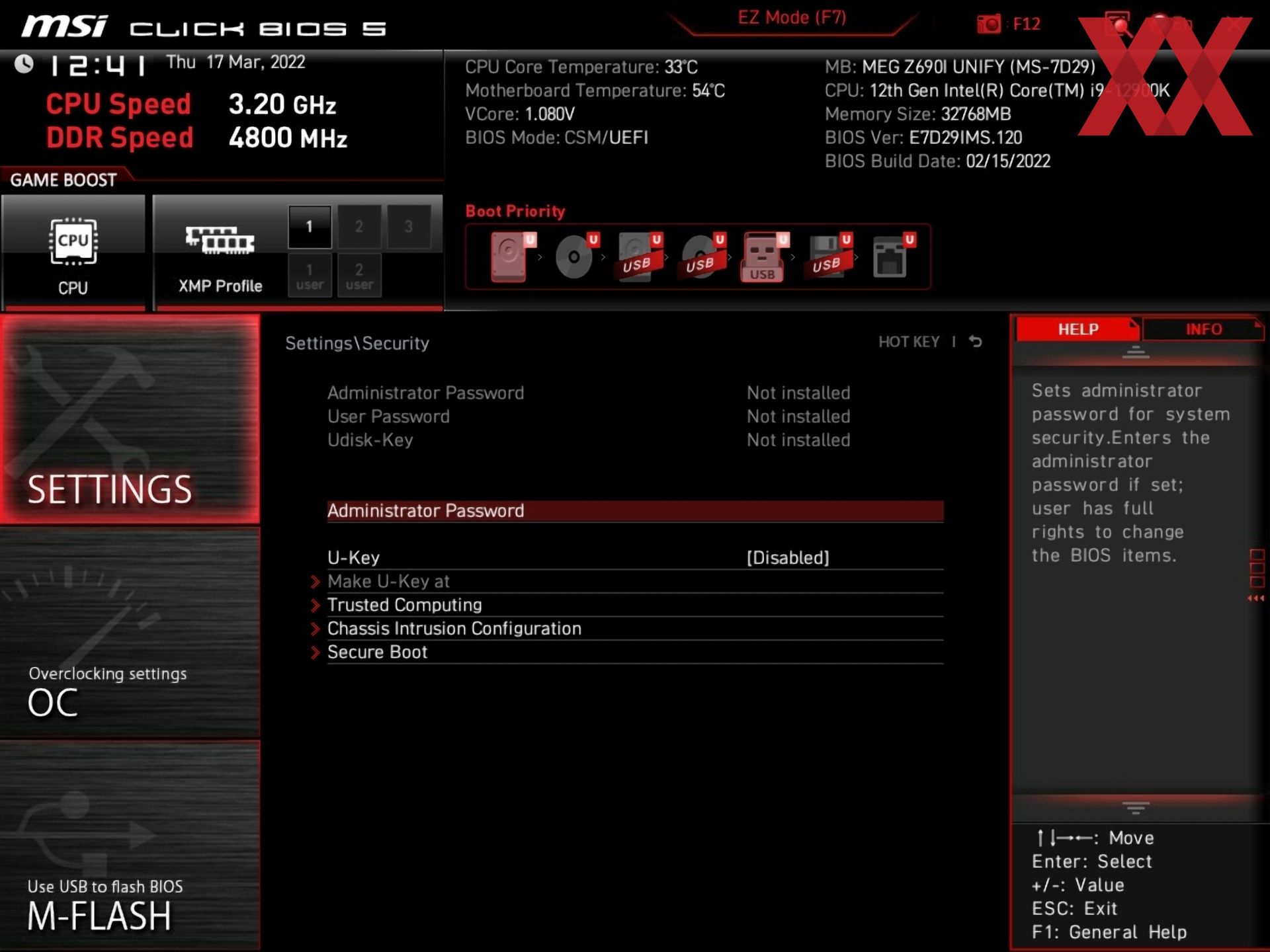Open the M-FLASH tile

tap(130, 845)
